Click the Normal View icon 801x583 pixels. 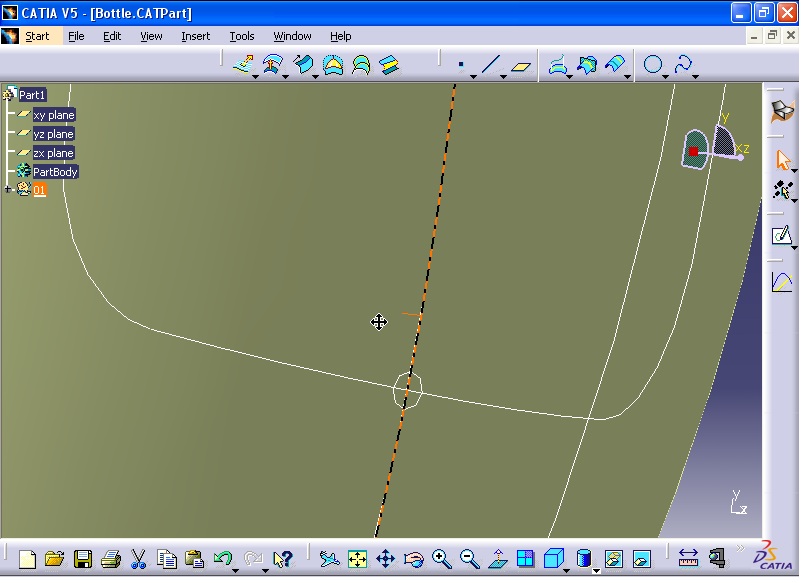pyautogui.click(x=498, y=559)
